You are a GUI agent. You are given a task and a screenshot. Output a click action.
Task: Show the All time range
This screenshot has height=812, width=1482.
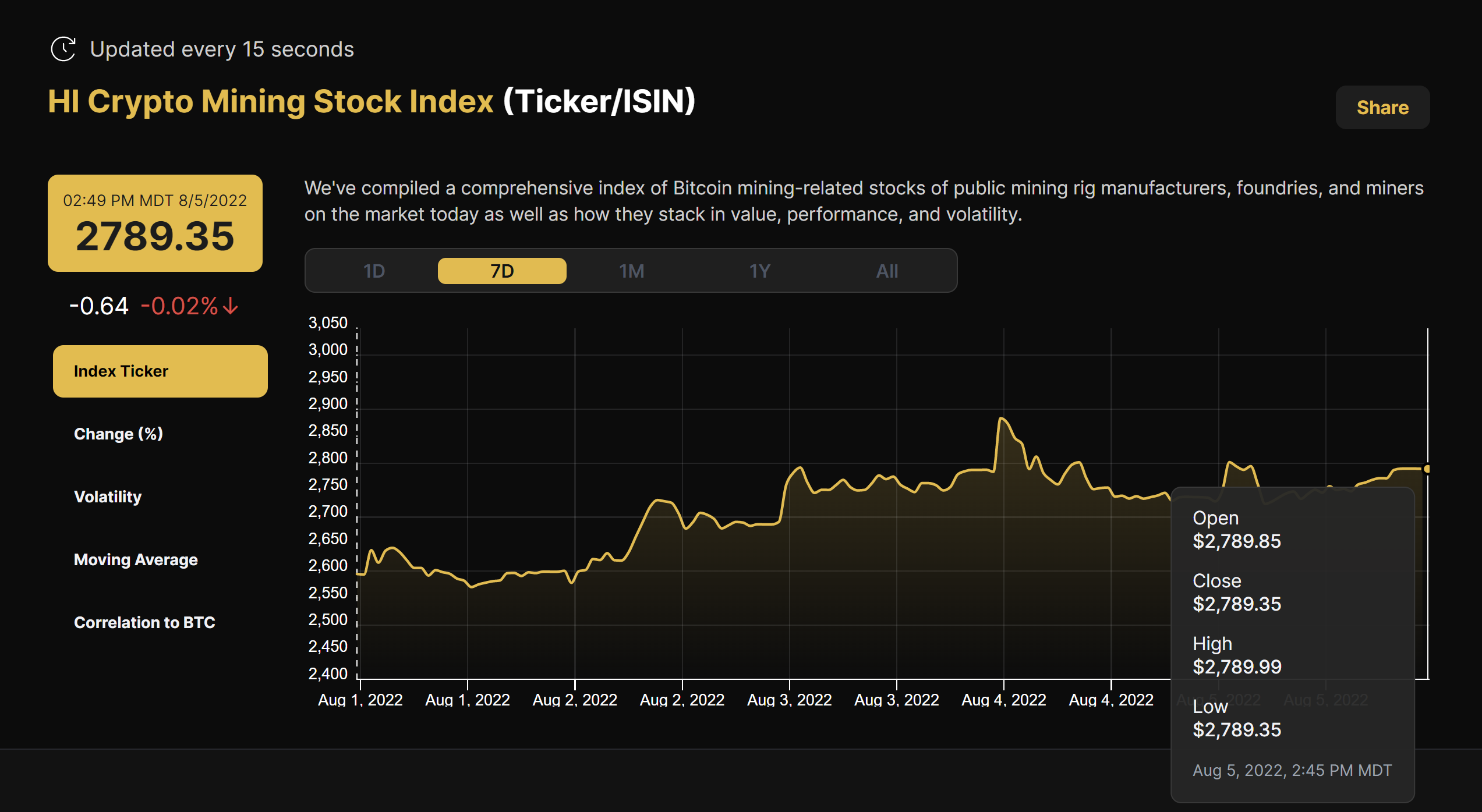click(887, 271)
